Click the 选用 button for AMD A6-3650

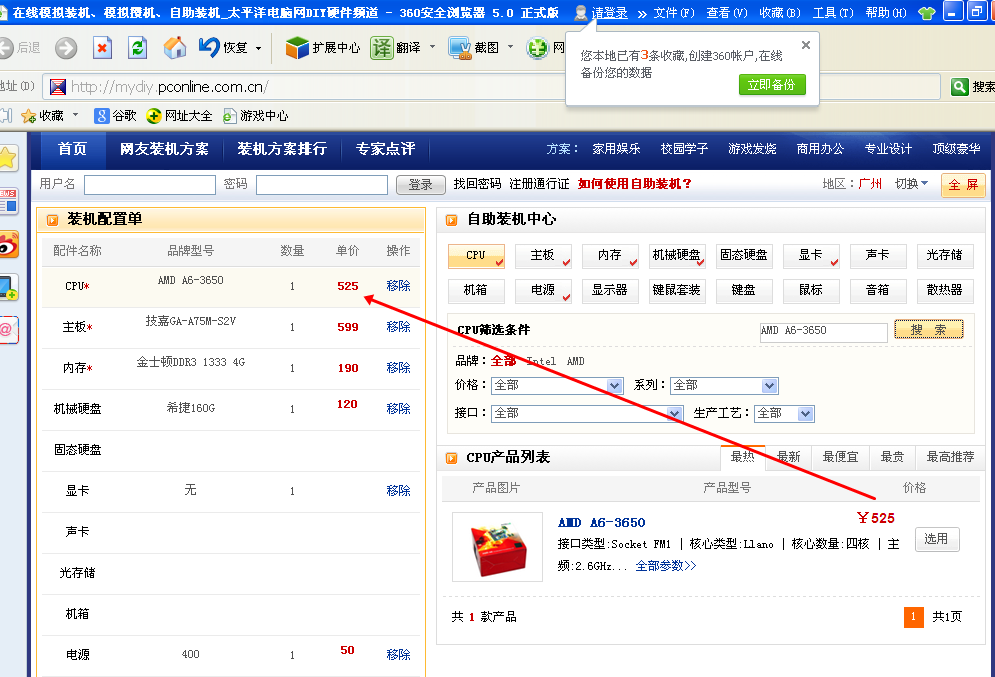tap(936, 539)
